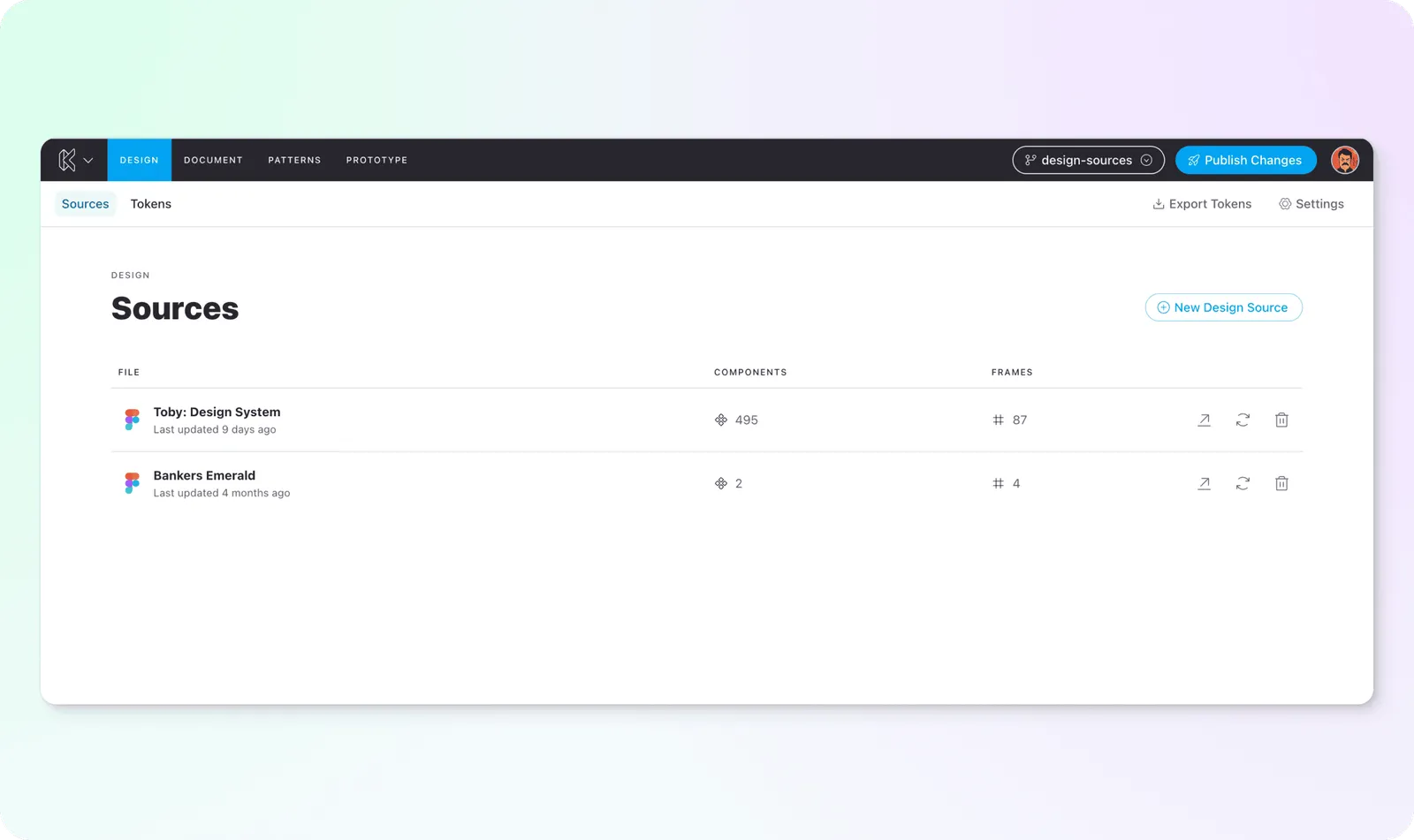Open the Toby: Design System file name

click(x=217, y=412)
